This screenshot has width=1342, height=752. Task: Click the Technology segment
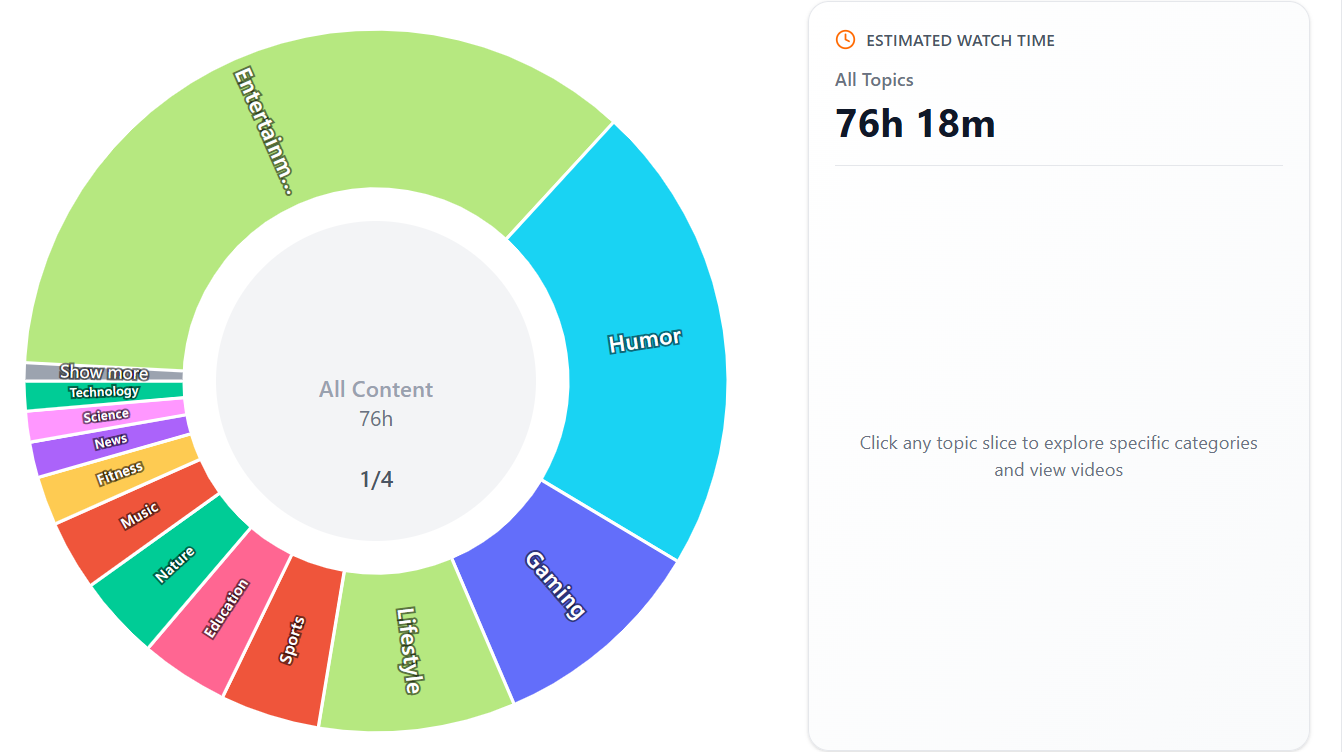(103, 391)
